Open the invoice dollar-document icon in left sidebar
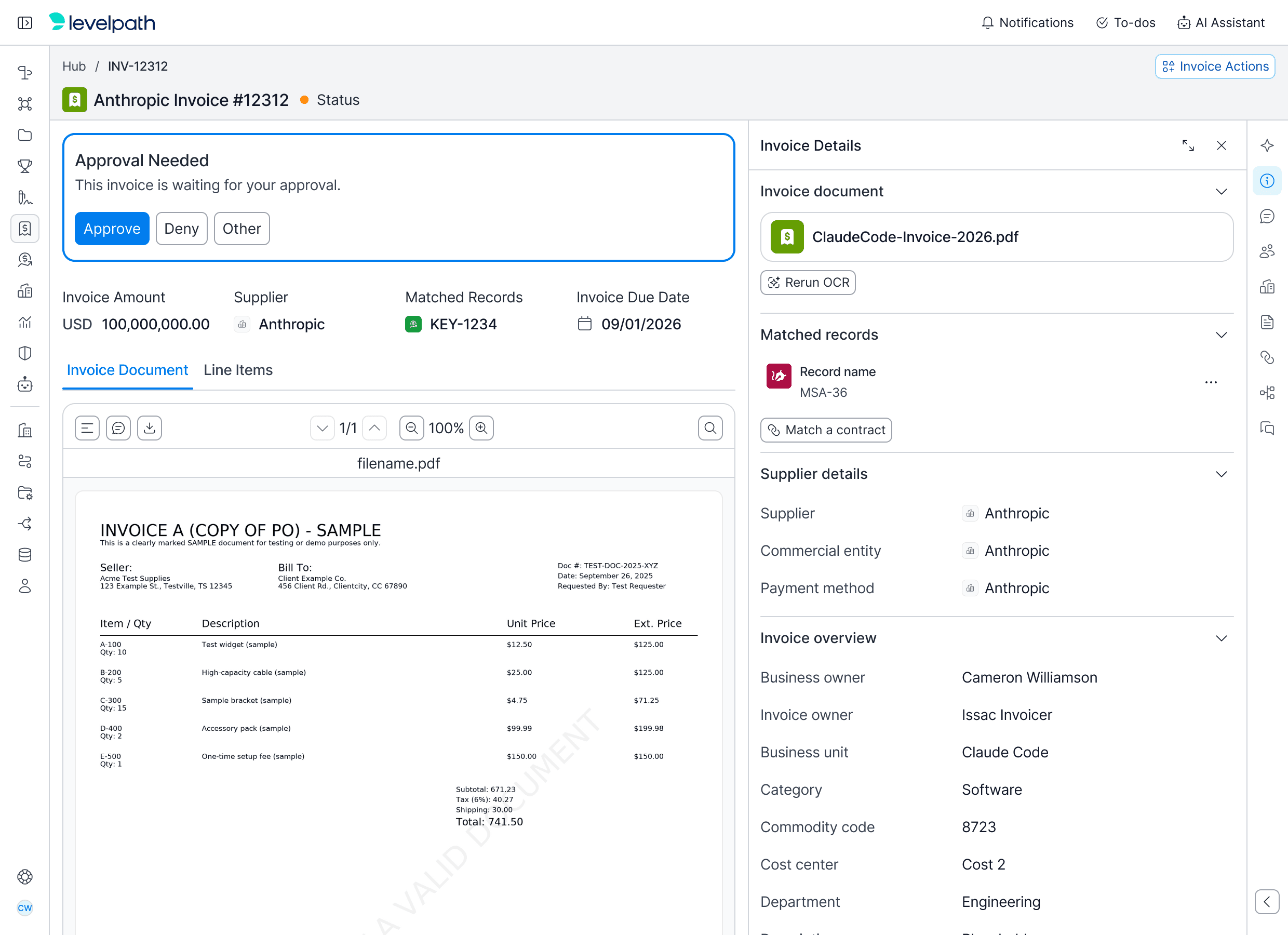1288x935 pixels. (x=24, y=229)
